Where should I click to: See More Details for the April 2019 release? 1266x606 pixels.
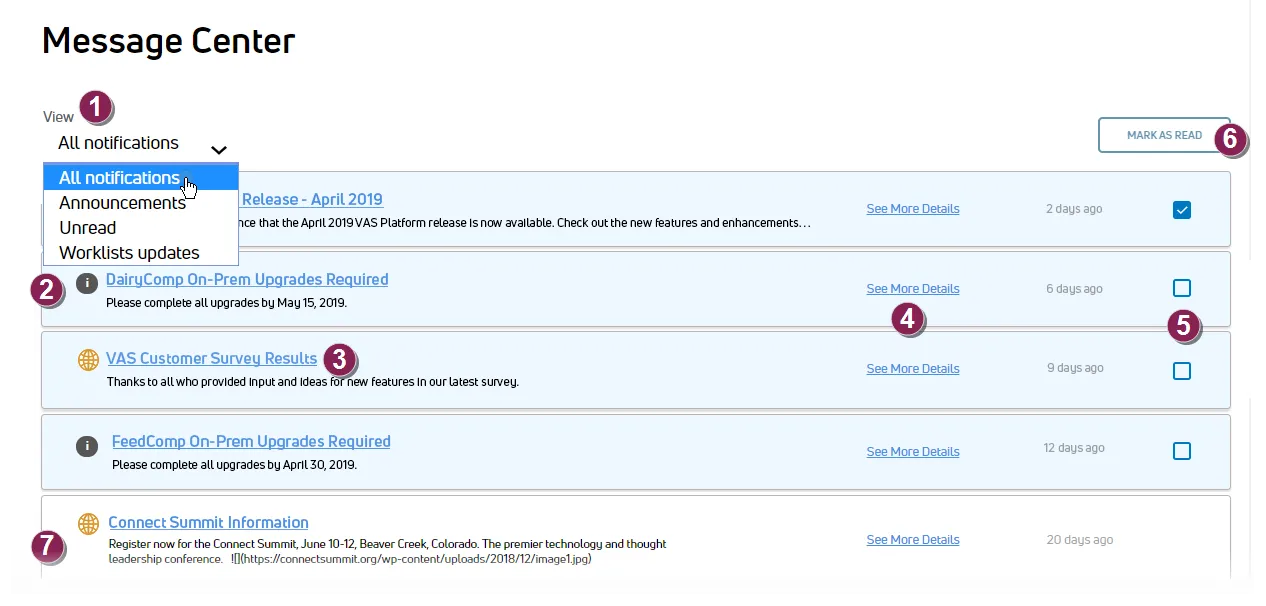(913, 209)
